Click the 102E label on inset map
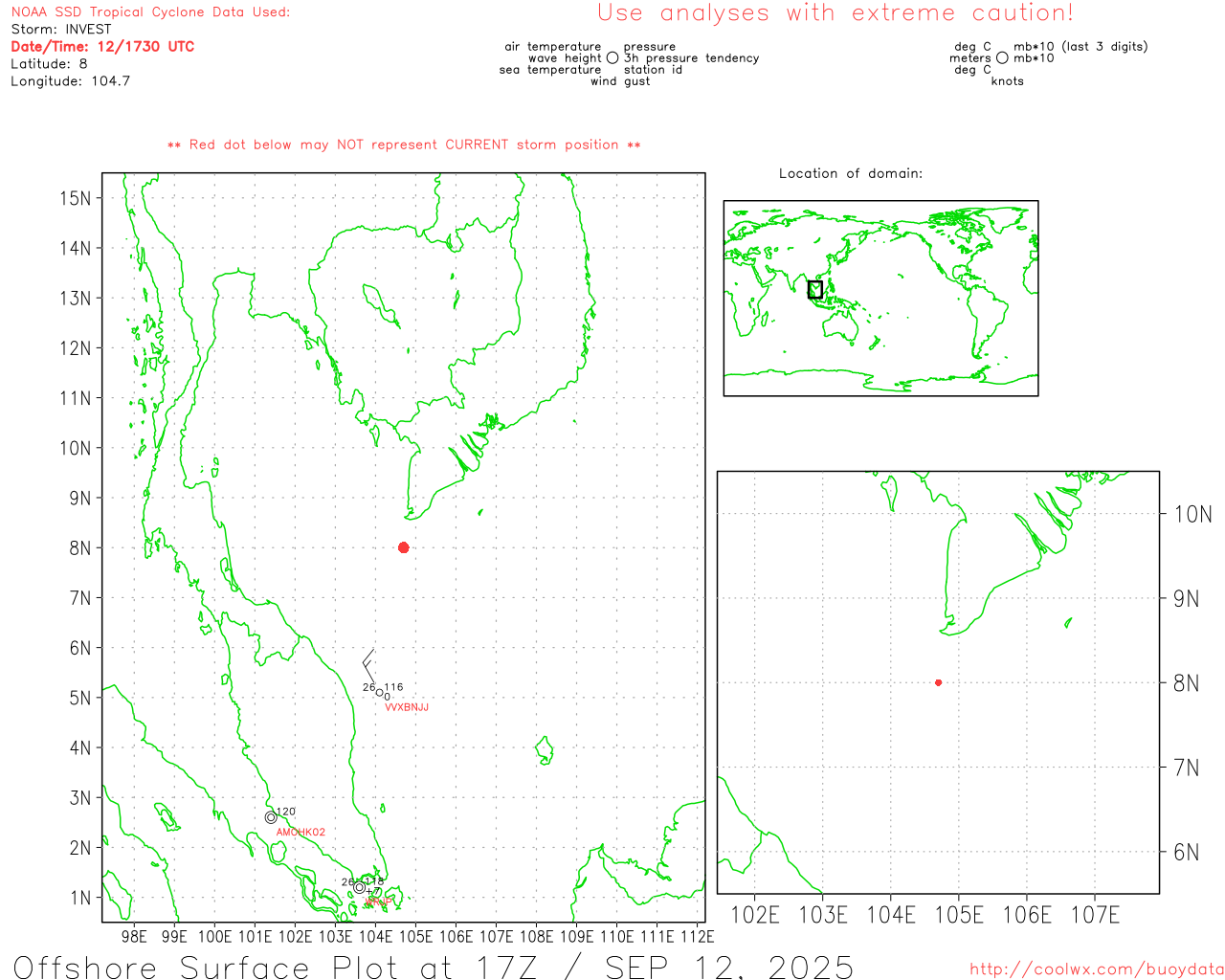This screenshot has height=980, width=1225. click(x=755, y=915)
